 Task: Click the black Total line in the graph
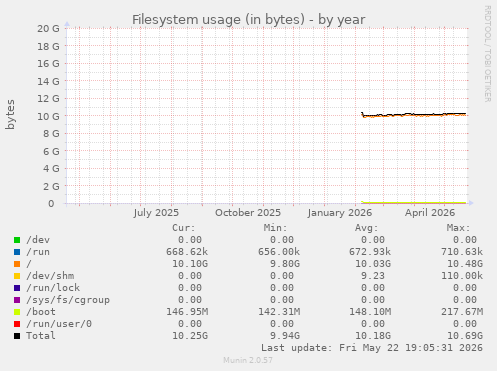(x=413, y=115)
